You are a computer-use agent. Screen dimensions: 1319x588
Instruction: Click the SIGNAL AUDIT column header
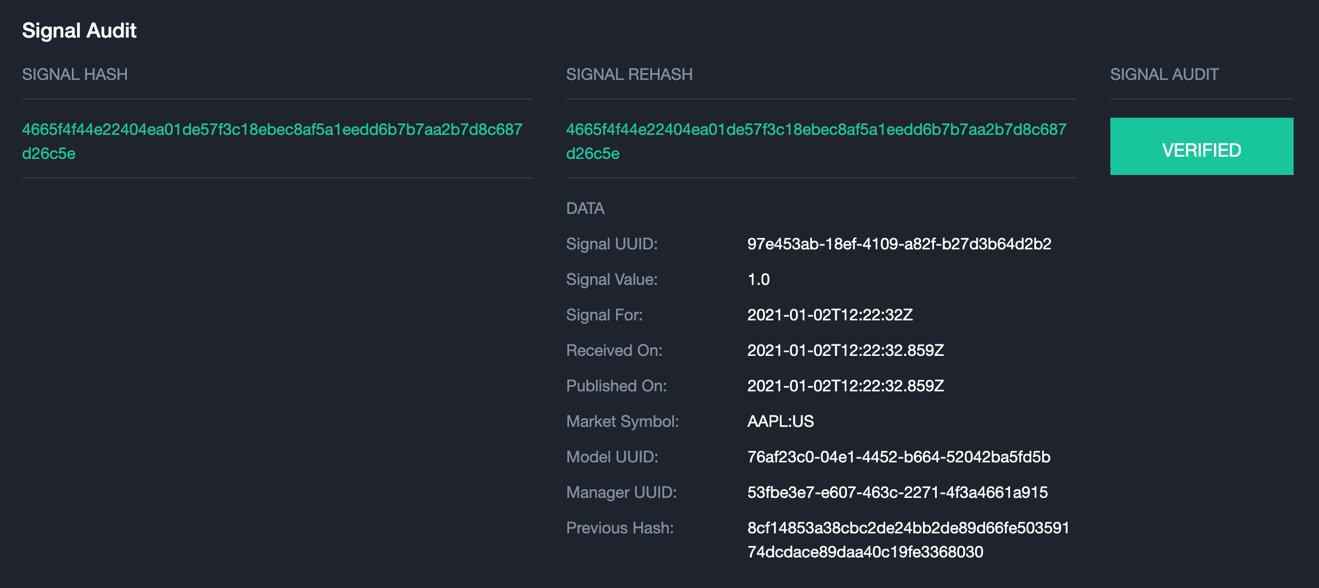point(1157,73)
